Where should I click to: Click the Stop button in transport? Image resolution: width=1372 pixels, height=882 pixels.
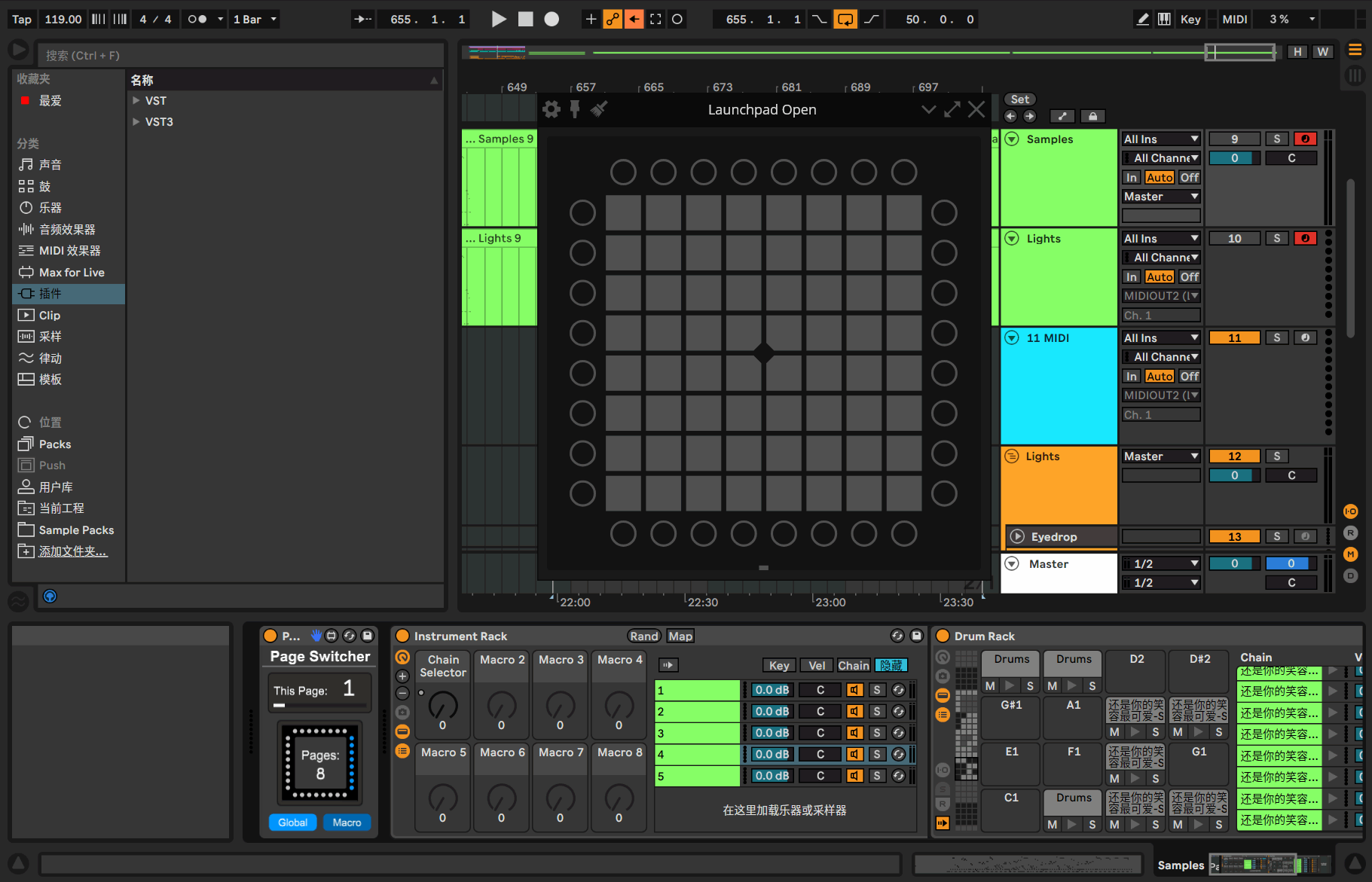point(525,20)
